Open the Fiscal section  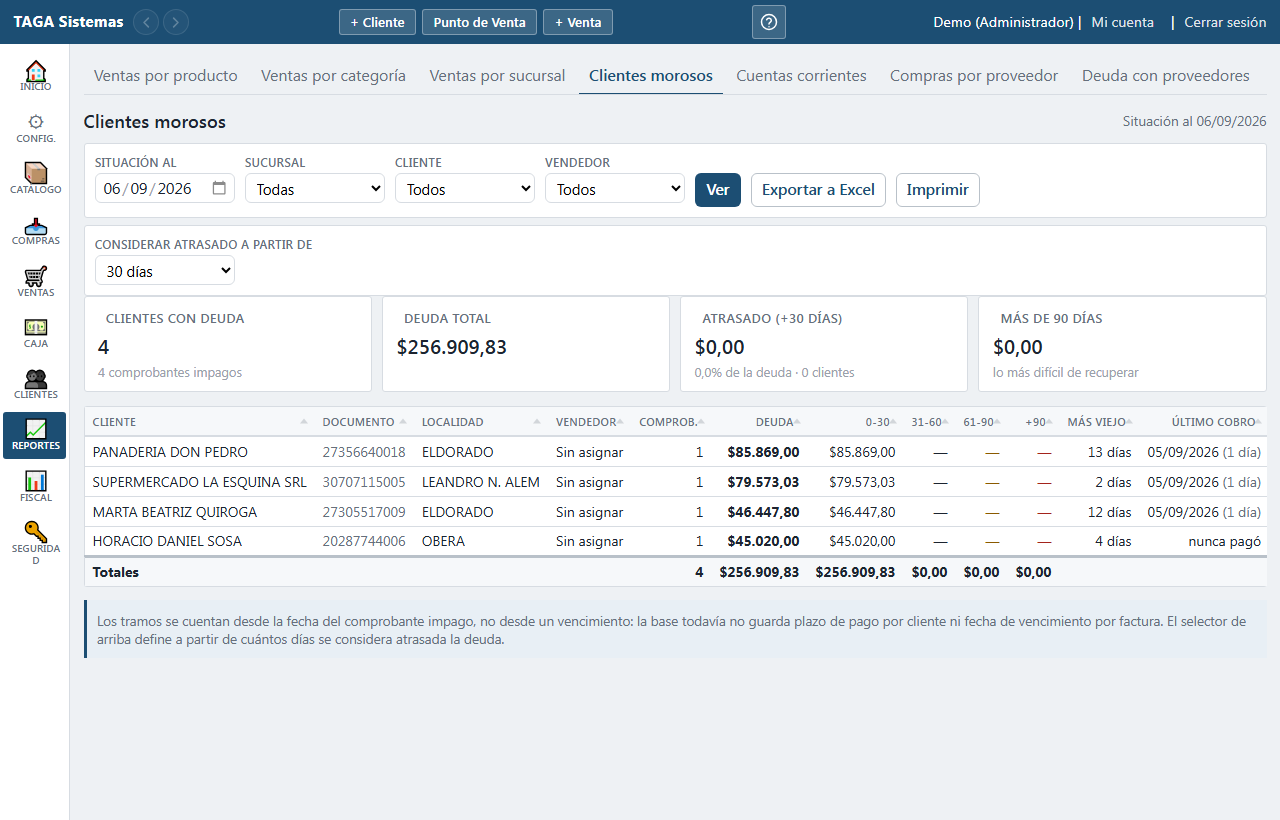pos(35,487)
